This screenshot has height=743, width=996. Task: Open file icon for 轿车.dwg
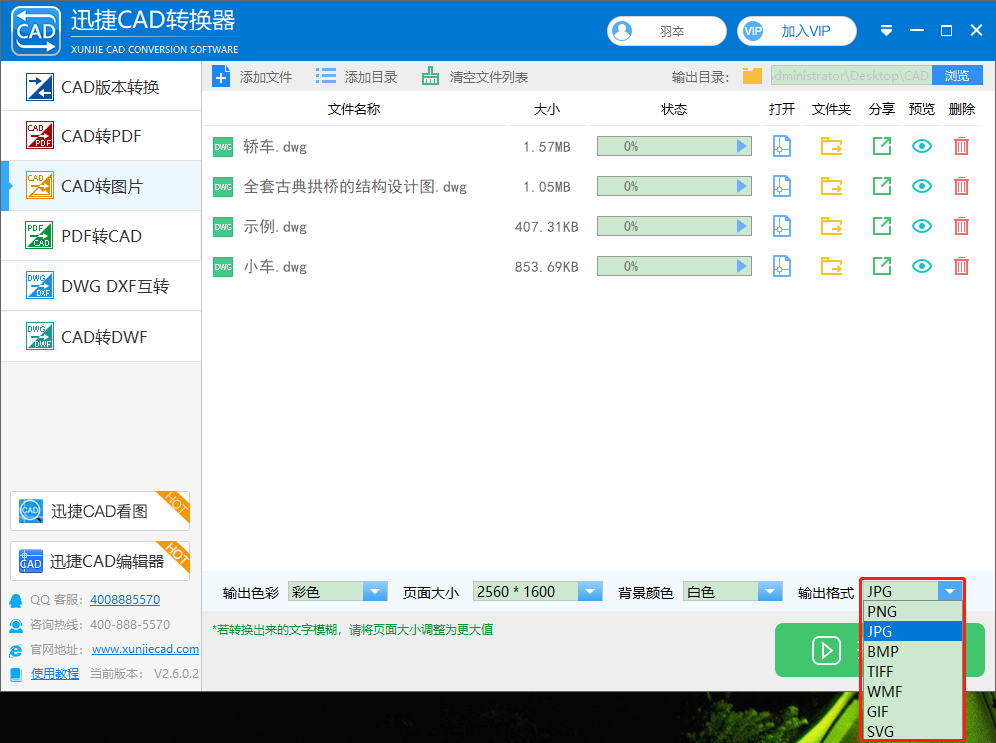(781, 147)
